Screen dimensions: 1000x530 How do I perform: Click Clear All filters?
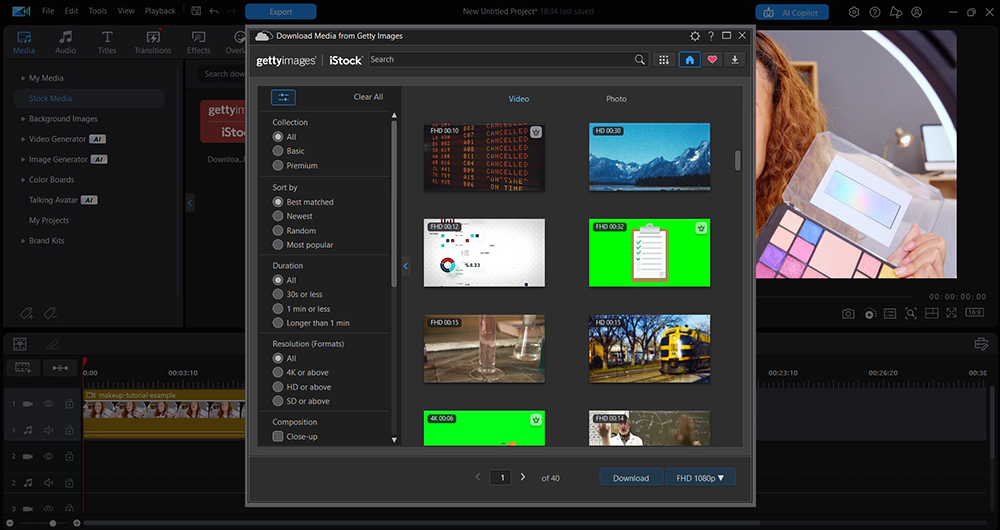coord(368,97)
